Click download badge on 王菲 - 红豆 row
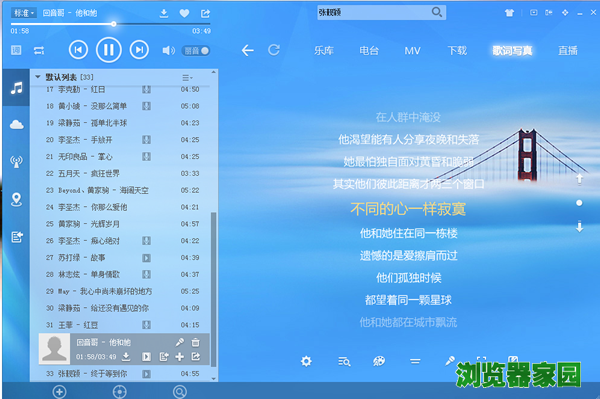Viewport: 600px width, 399px height. point(146,325)
